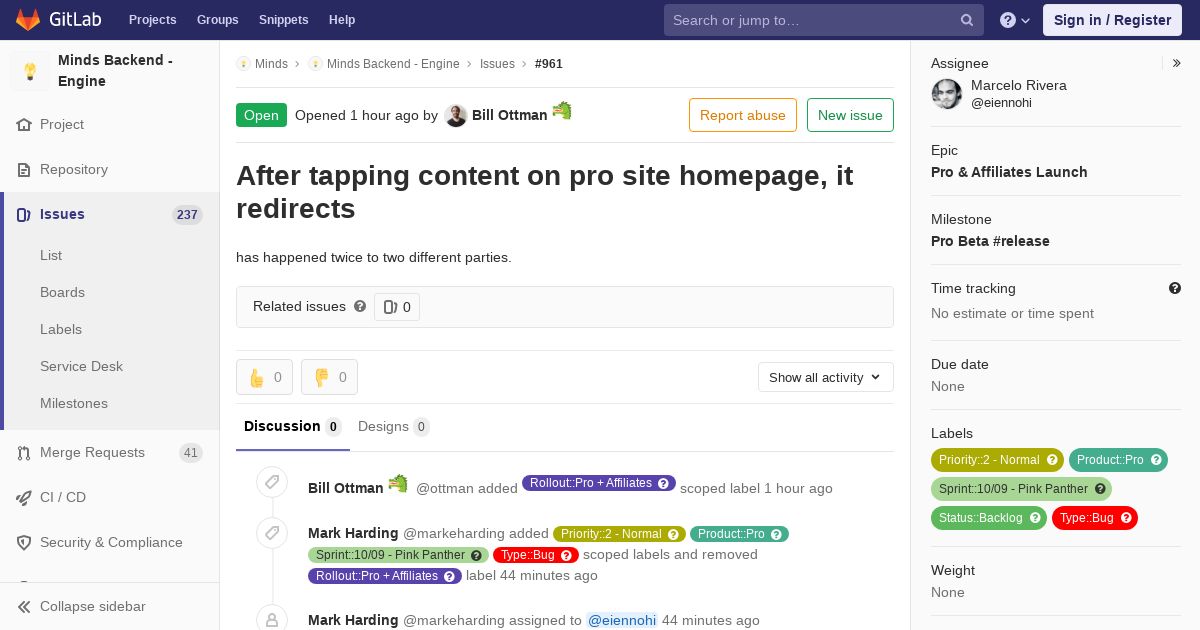Click the Issues icon in sidebar
Viewport: 1200px width, 630px height.
(x=24, y=215)
